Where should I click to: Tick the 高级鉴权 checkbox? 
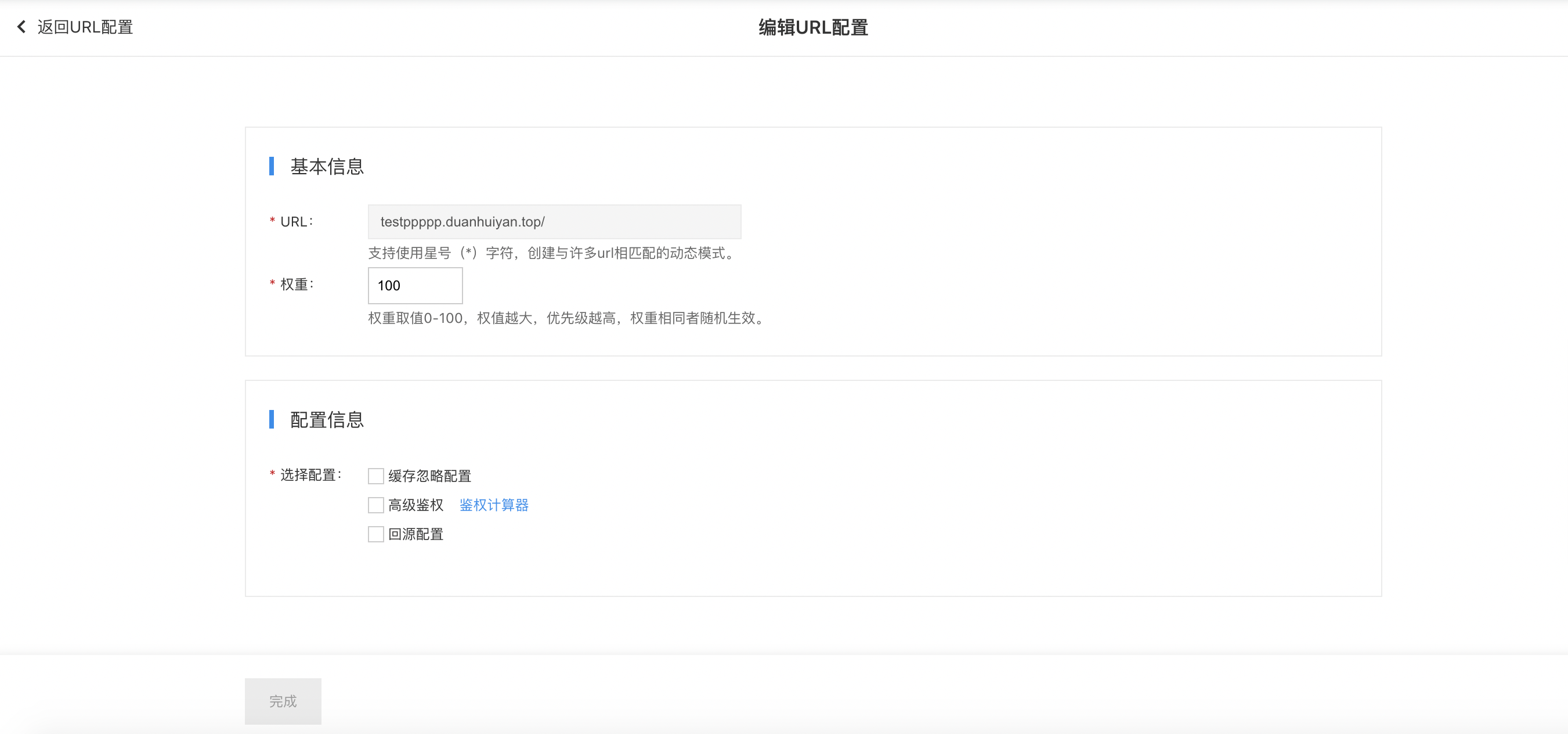point(375,505)
